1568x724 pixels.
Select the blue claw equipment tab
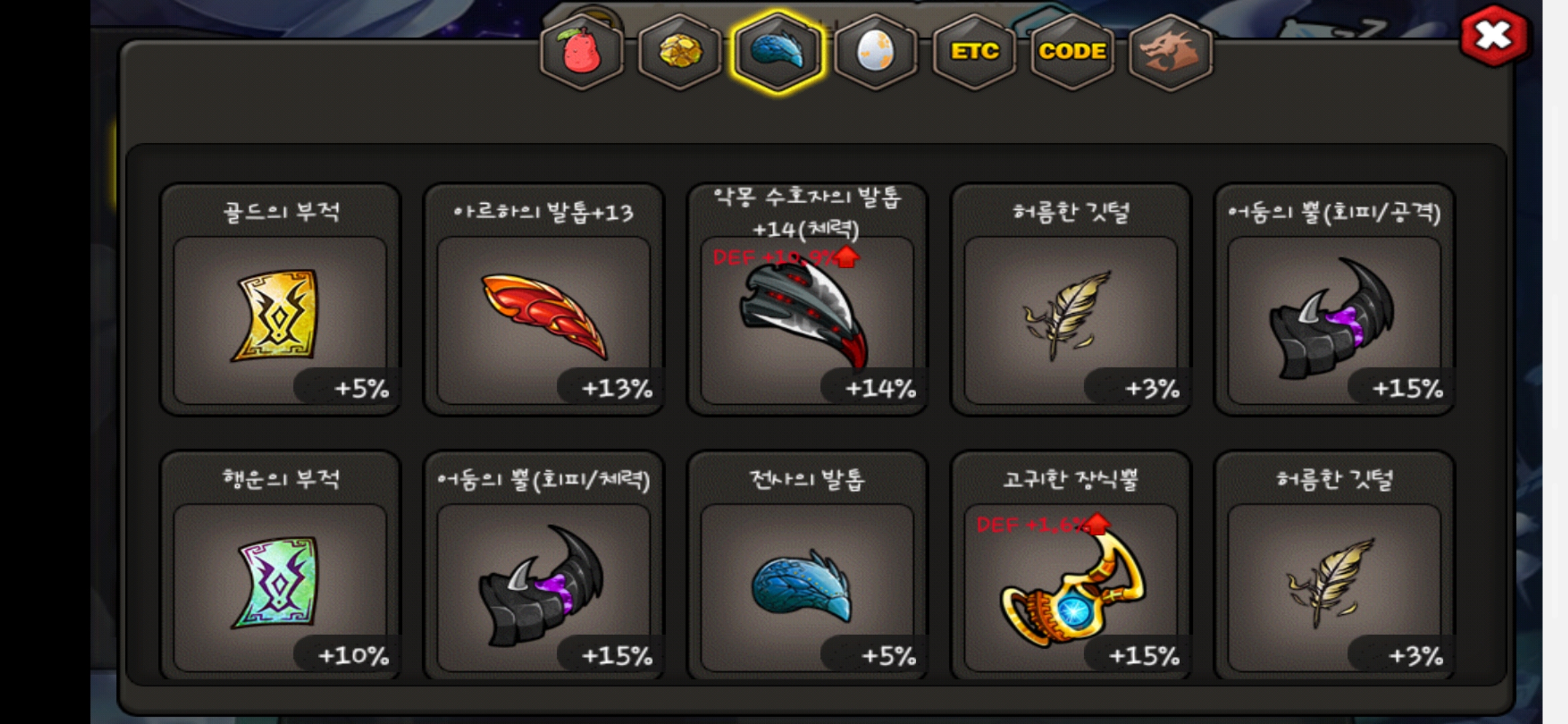778,52
